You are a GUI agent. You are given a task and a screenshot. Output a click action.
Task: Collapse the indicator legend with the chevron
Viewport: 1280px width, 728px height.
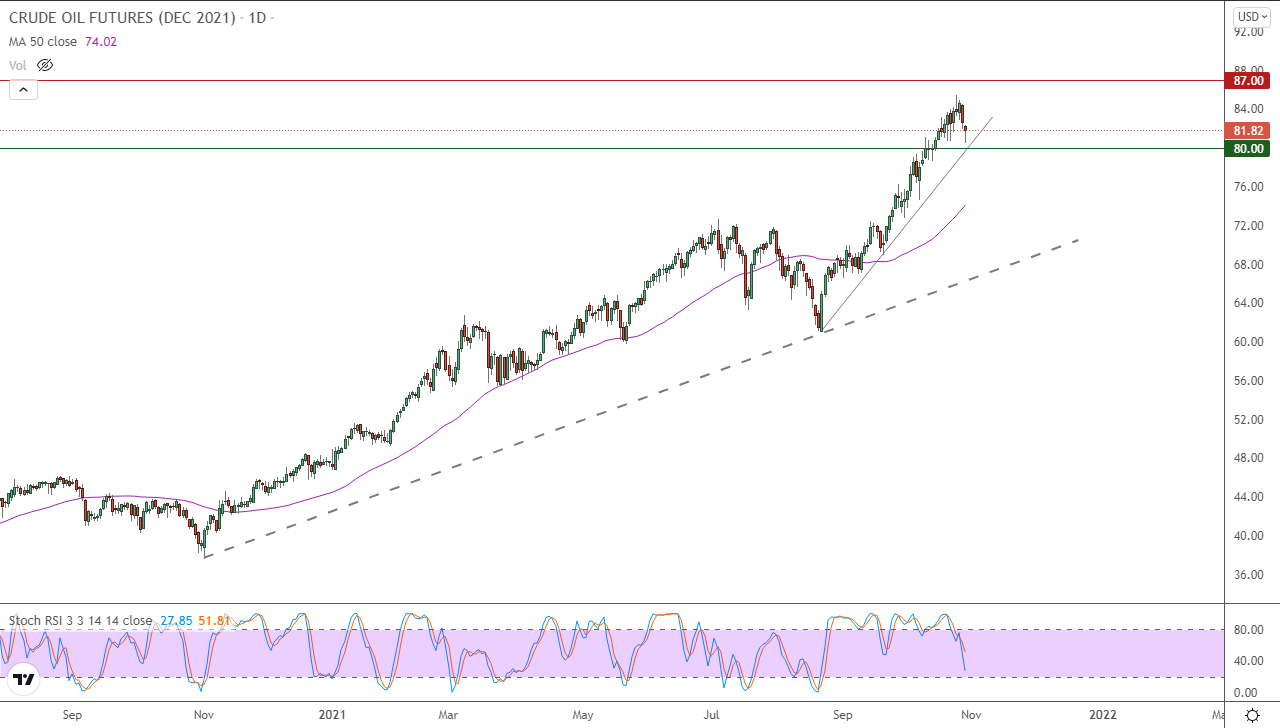coord(23,90)
